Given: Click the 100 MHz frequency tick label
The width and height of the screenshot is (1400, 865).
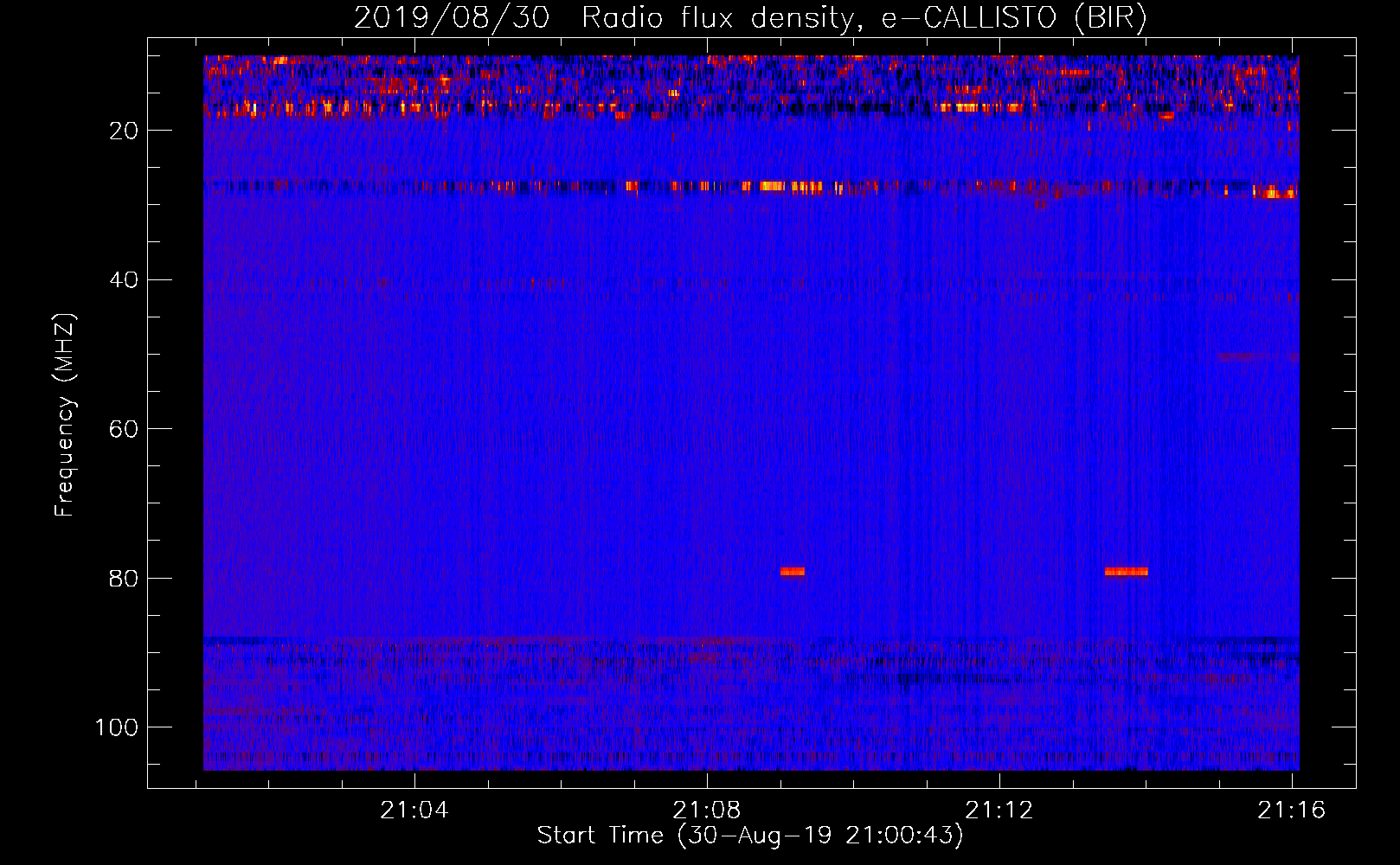Looking at the screenshot, I should [117, 727].
